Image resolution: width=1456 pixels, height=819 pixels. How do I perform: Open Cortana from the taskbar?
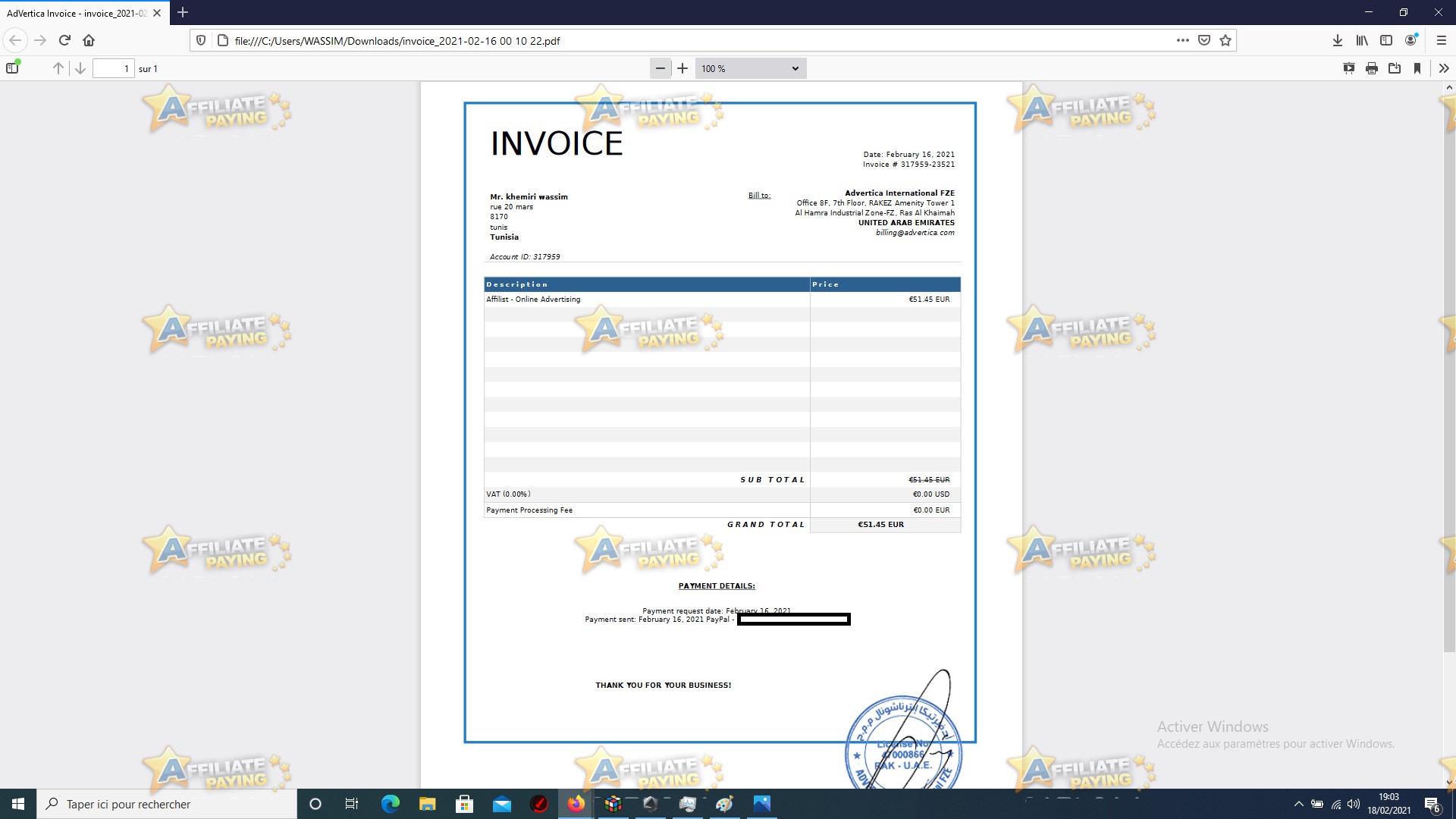tap(315, 804)
